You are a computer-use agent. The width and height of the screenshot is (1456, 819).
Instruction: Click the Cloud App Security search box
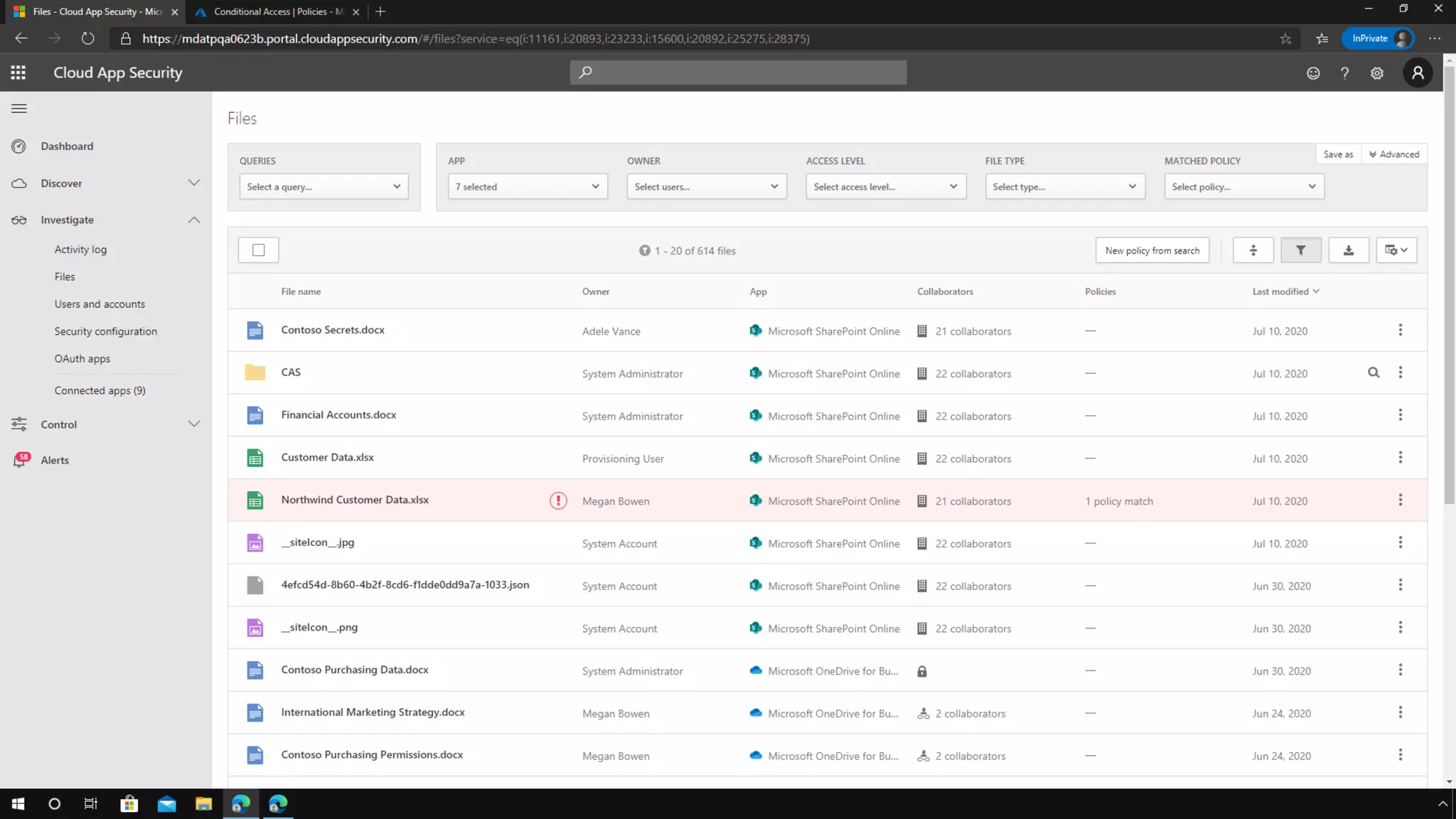[738, 73]
